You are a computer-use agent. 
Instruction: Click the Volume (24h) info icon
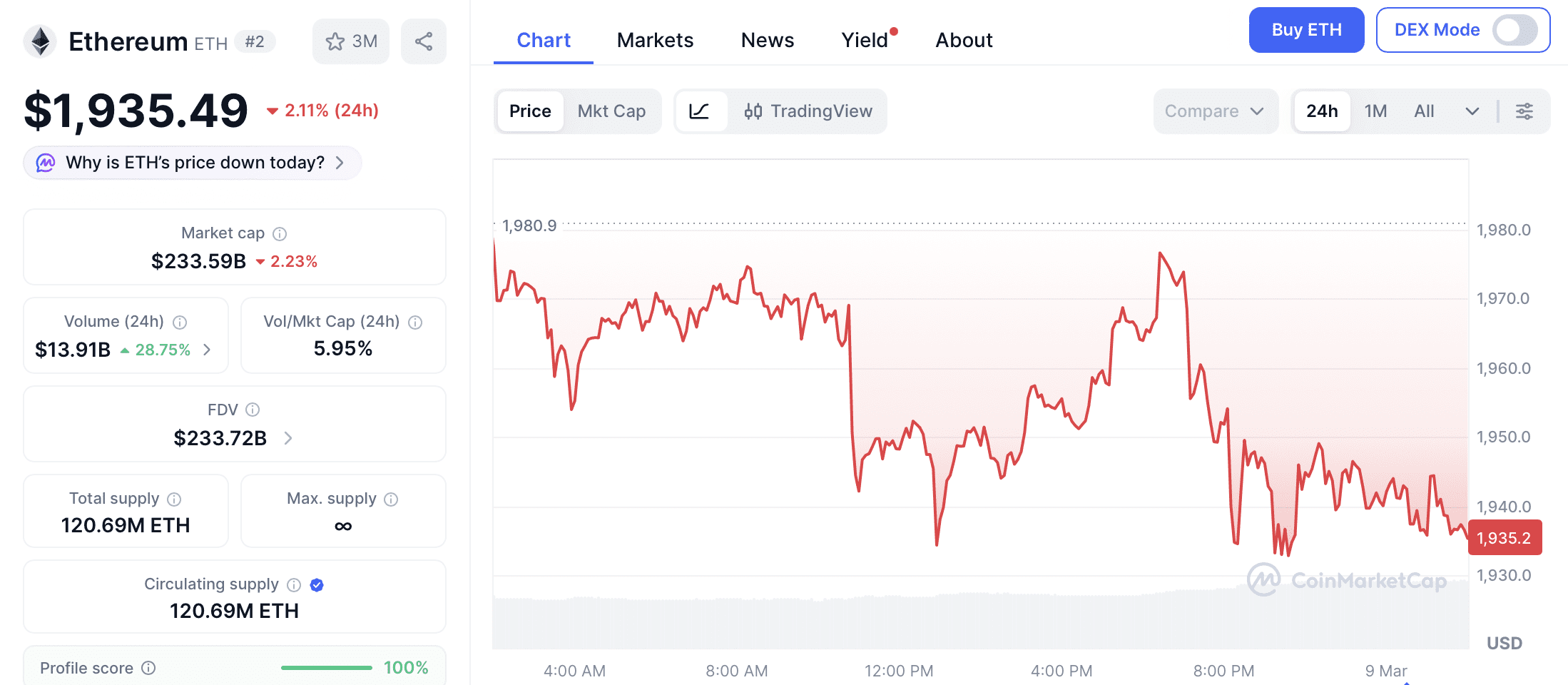(x=180, y=323)
